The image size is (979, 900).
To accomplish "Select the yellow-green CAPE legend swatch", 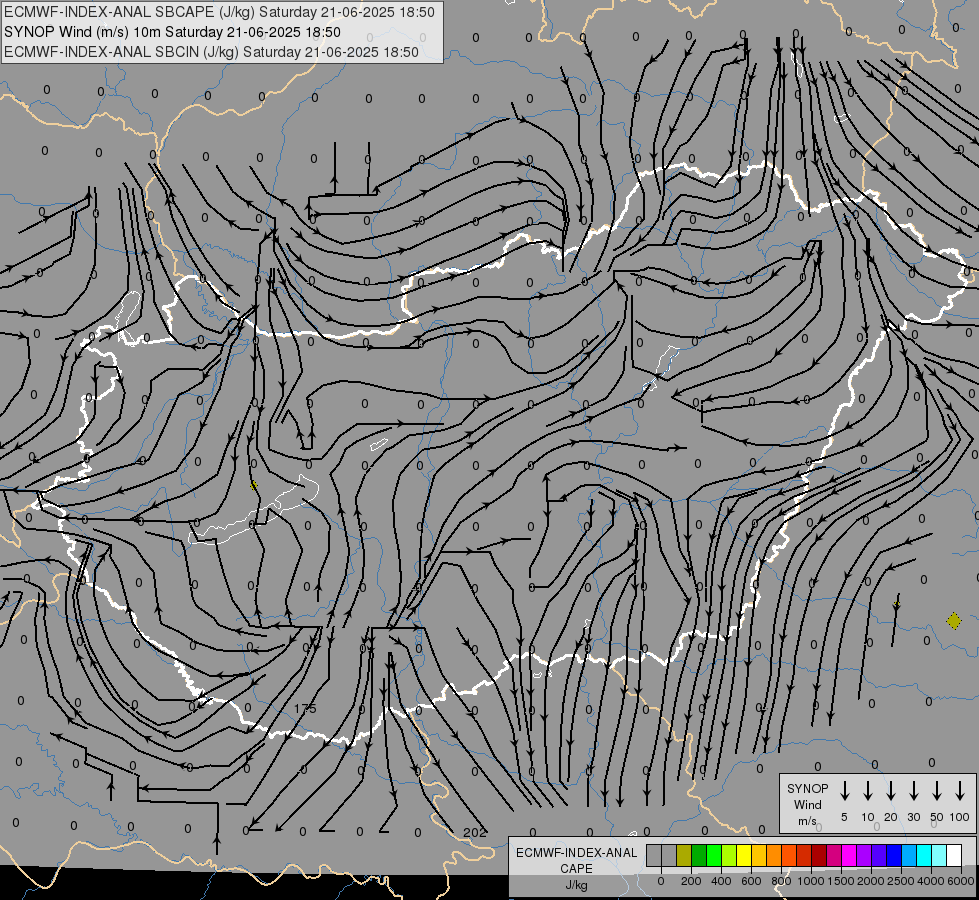I will point(729,855).
